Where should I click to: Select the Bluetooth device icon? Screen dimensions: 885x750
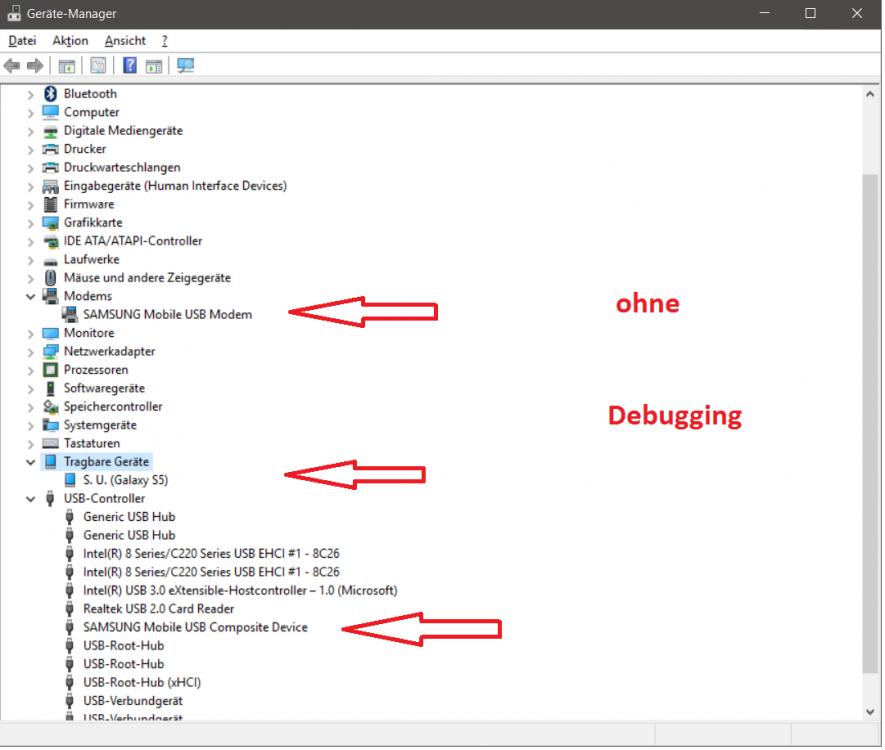coord(51,93)
